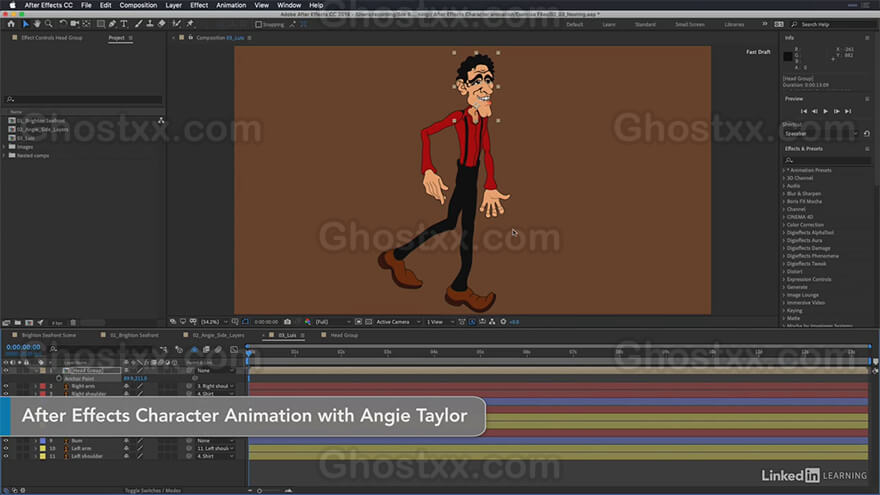Click the Show Channel color icon

pos(308,322)
